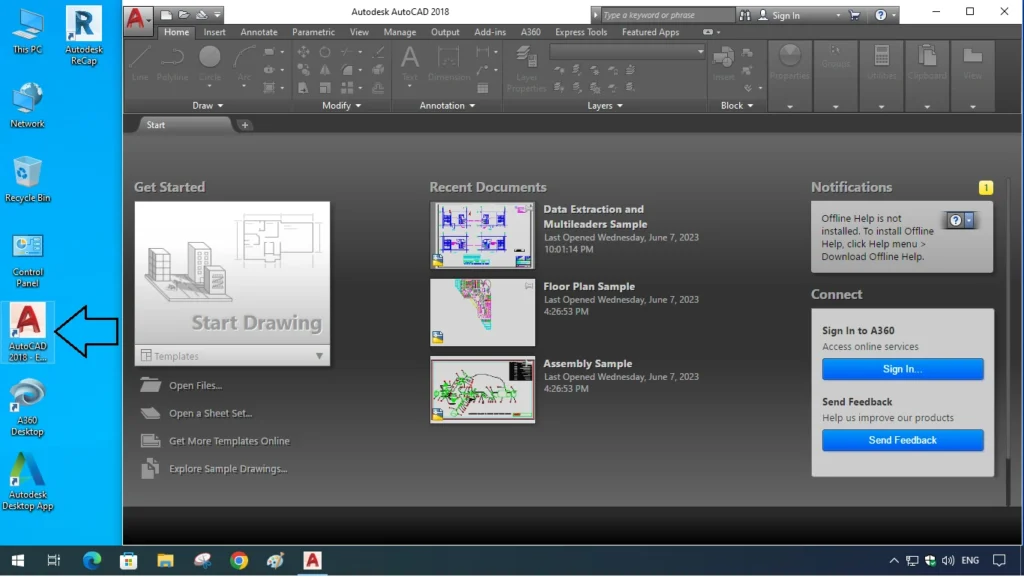Click the Autodesk App Store cart icon
The image size is (1024, 577).
point(854,15)
